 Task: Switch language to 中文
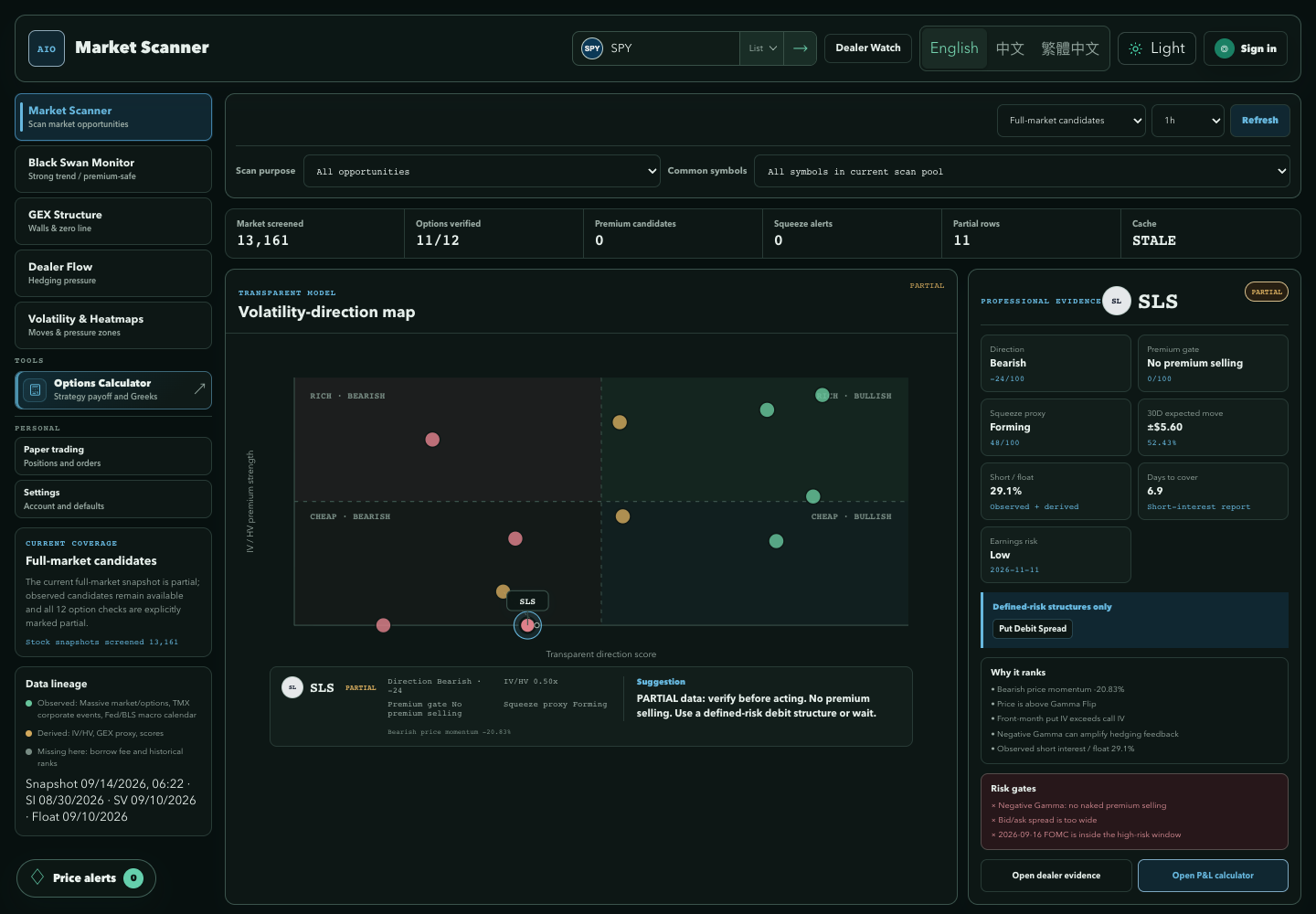[1010, 48]
